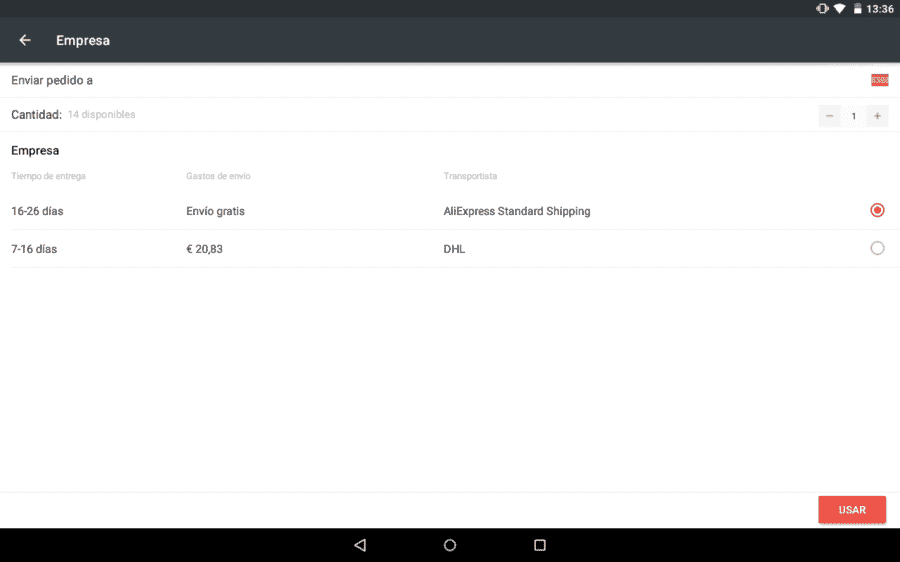Select AliExpress Standard Shipping radio button
Viewport: 900px width, 562px height.
(877, 211)
